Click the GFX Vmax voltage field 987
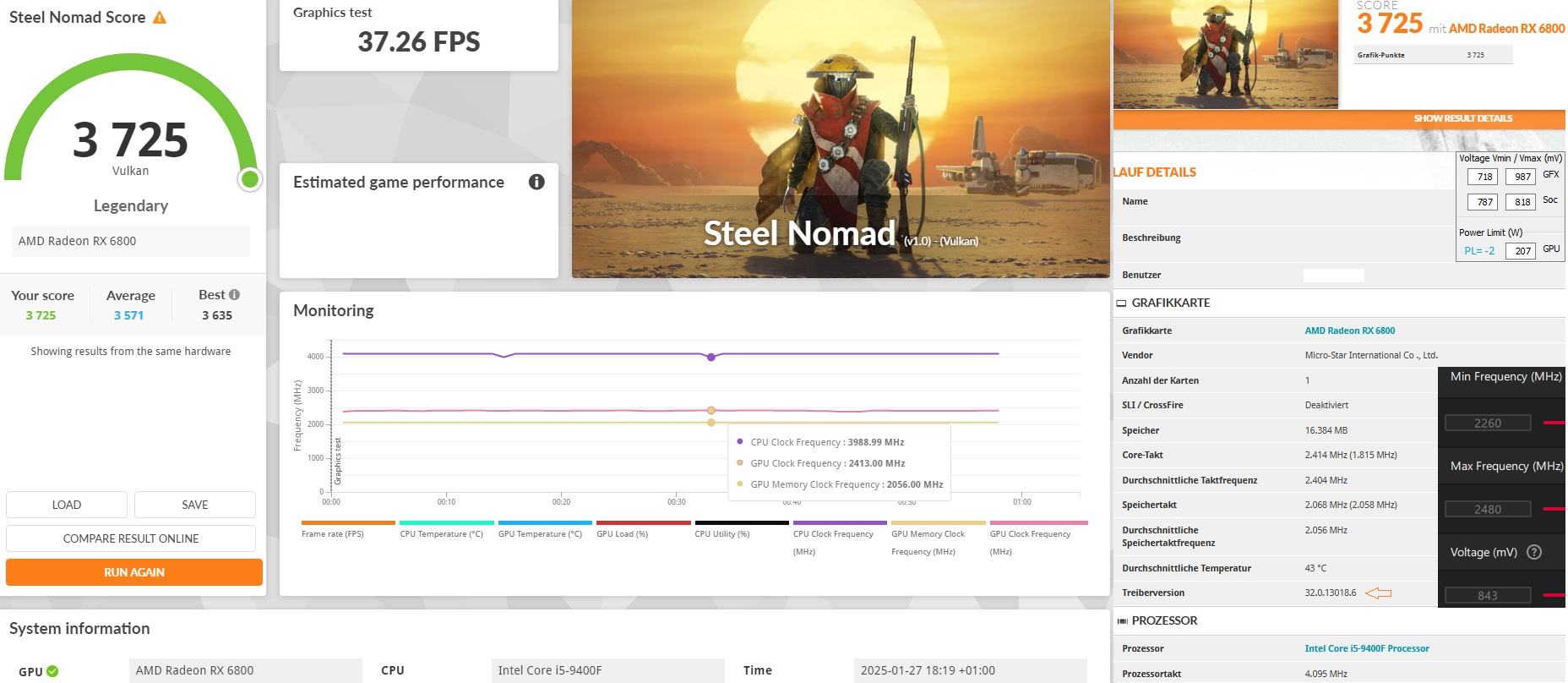1568x683 pixels. click(1520, 177)
